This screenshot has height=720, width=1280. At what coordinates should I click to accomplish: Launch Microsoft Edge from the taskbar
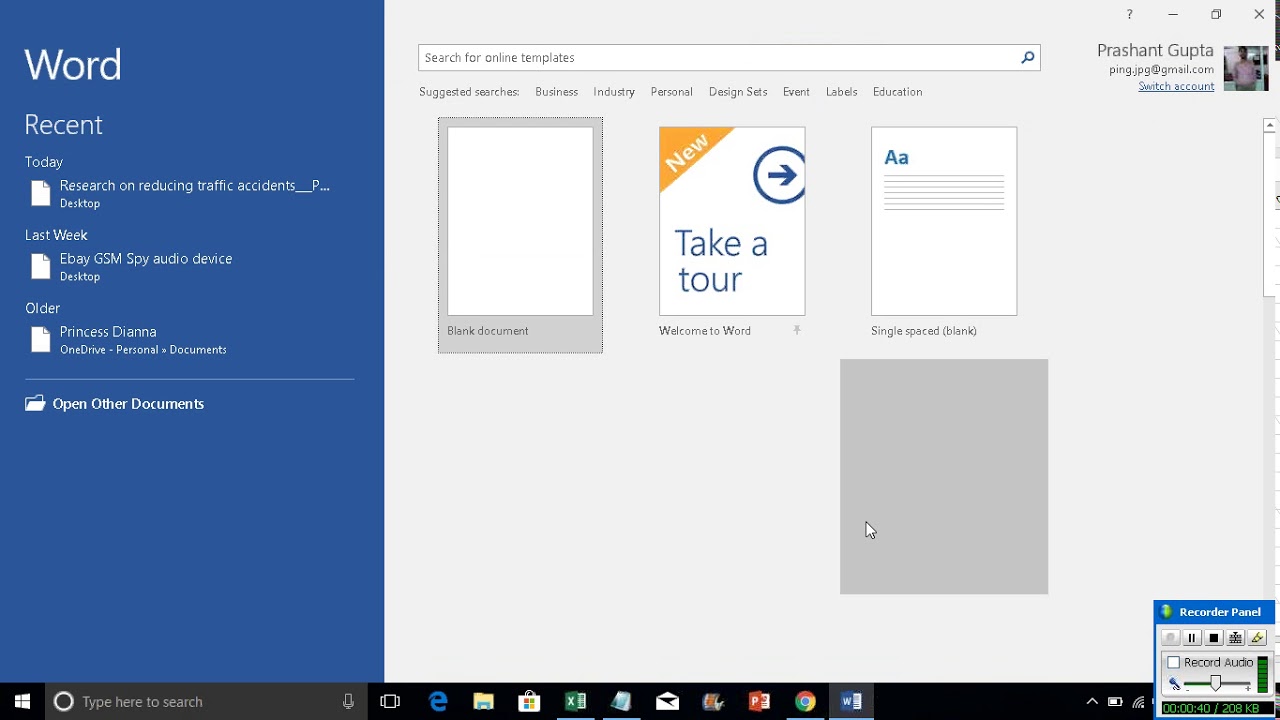coord(438,701)
